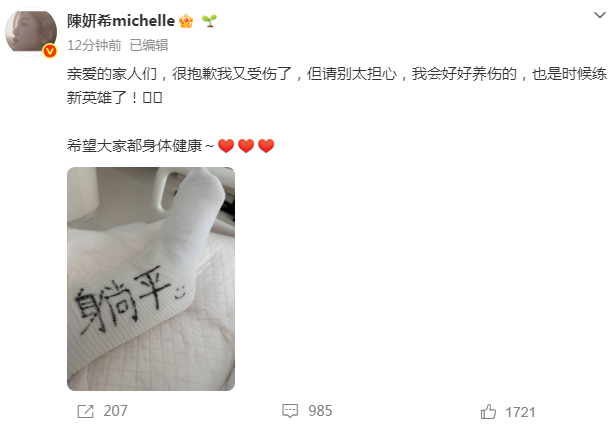Click the 躺平 writing in the photo
Viewport: 616px width, 429px height.
[123, 302]
